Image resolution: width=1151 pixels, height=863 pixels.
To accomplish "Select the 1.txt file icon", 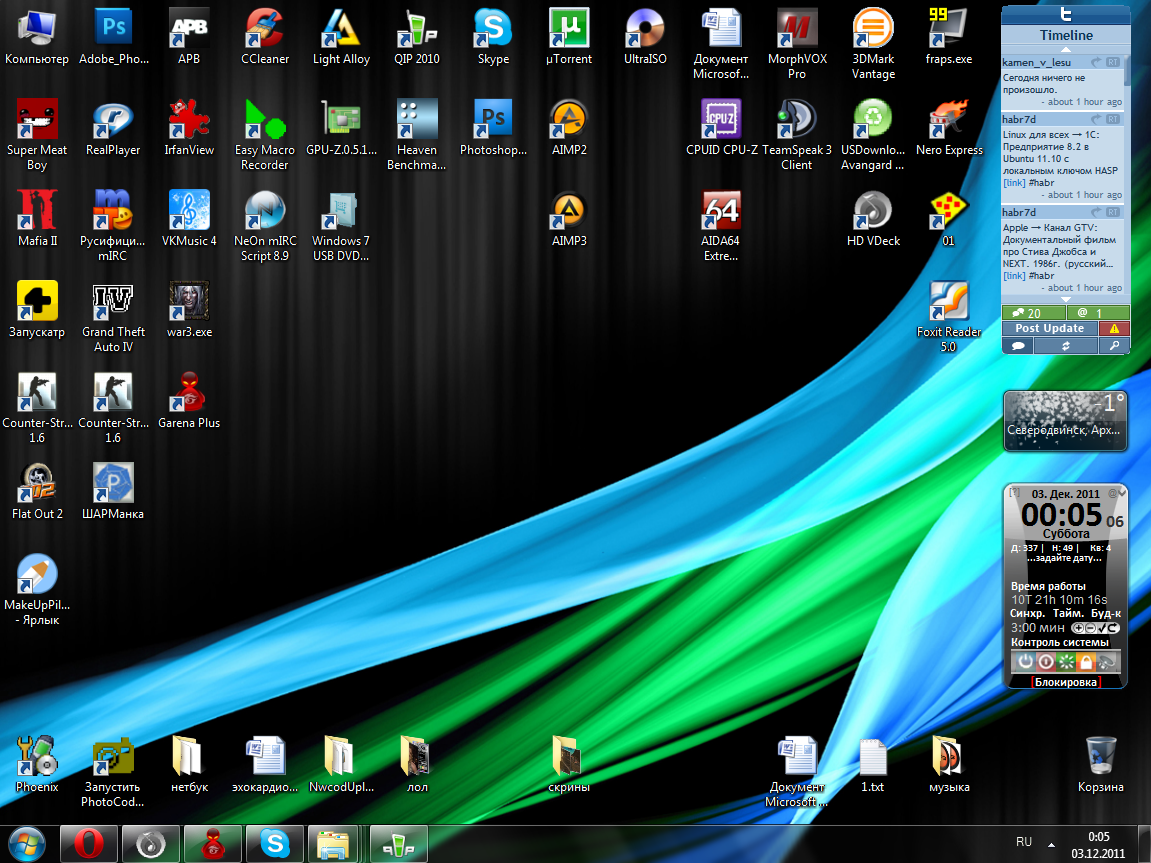I will click(x=873, y=765).
